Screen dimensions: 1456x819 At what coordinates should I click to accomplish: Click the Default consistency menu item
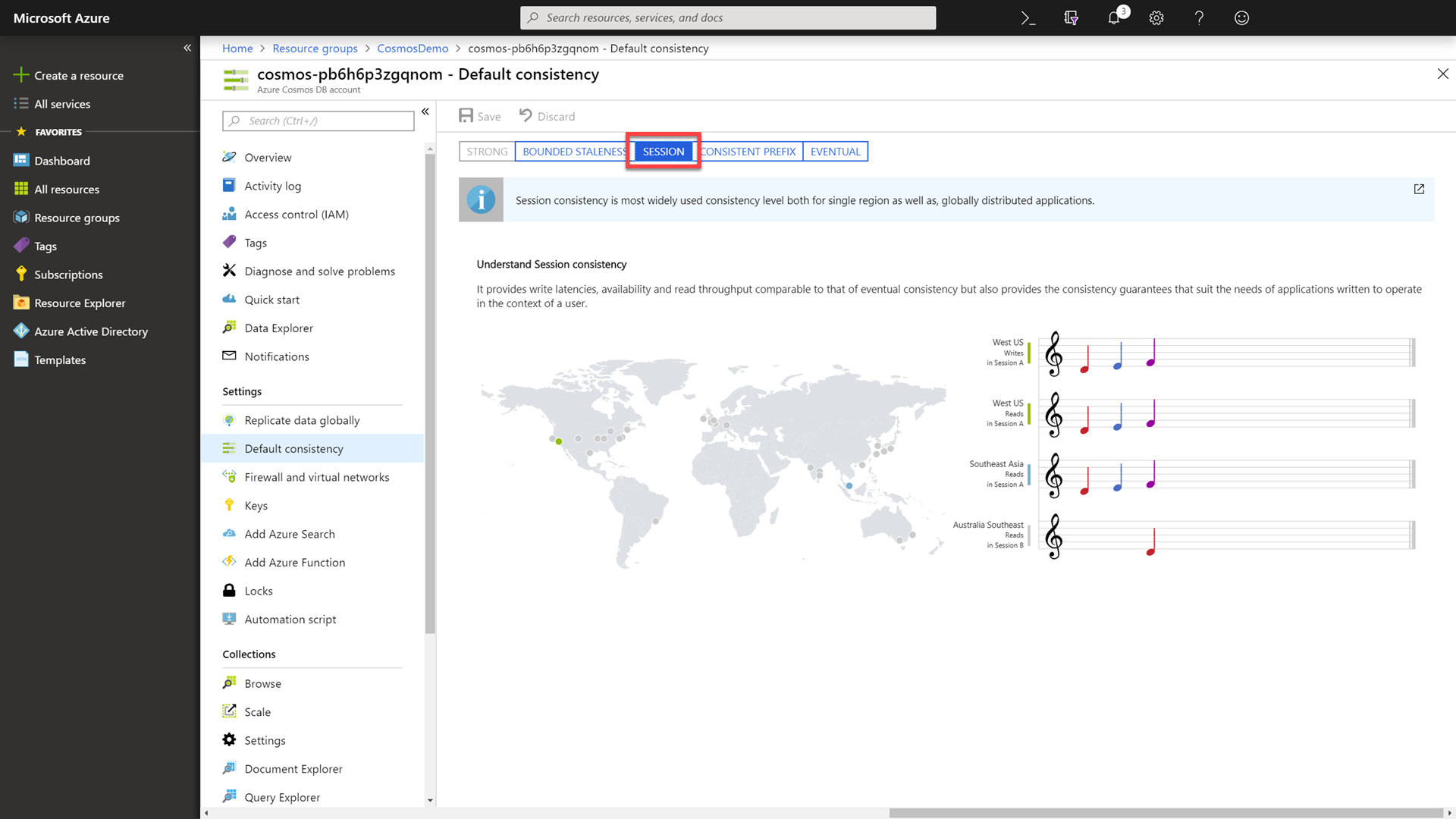pyautogui.click(x=294, y=448)
